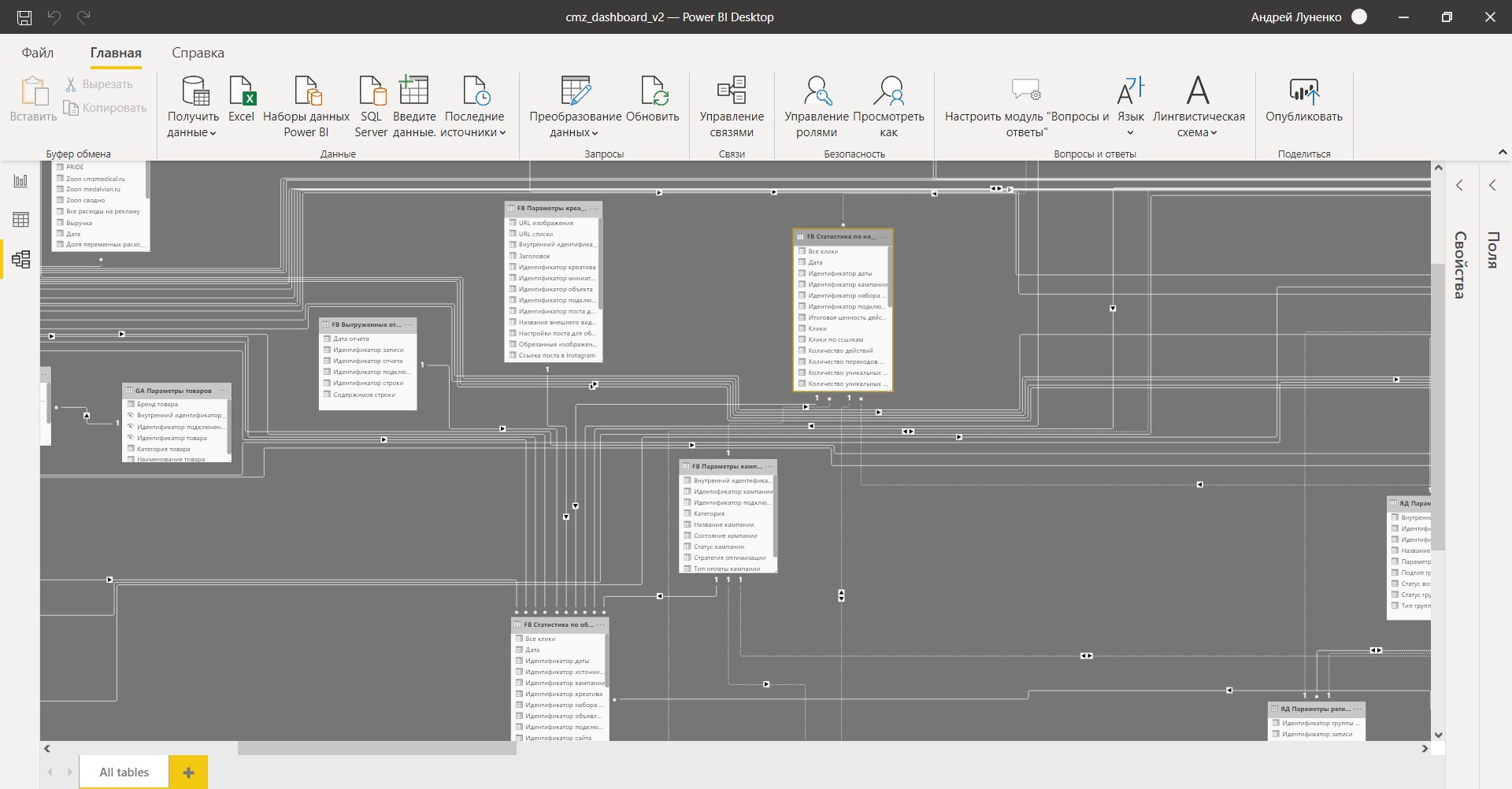
Task: Click Вырезать cut button
Action: click(x=98, y=84)
